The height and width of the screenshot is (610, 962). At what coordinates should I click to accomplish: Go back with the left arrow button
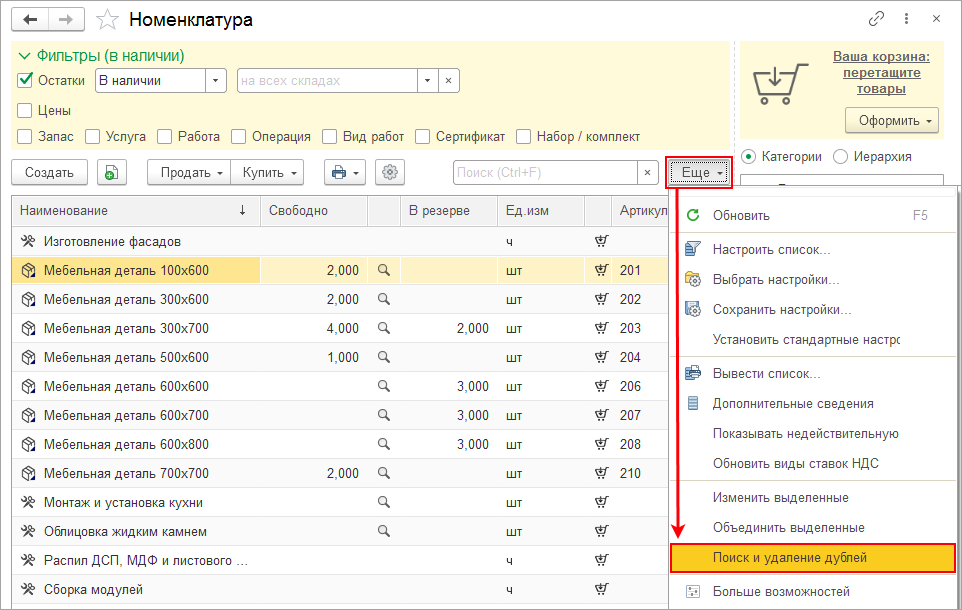coord(29,20)
